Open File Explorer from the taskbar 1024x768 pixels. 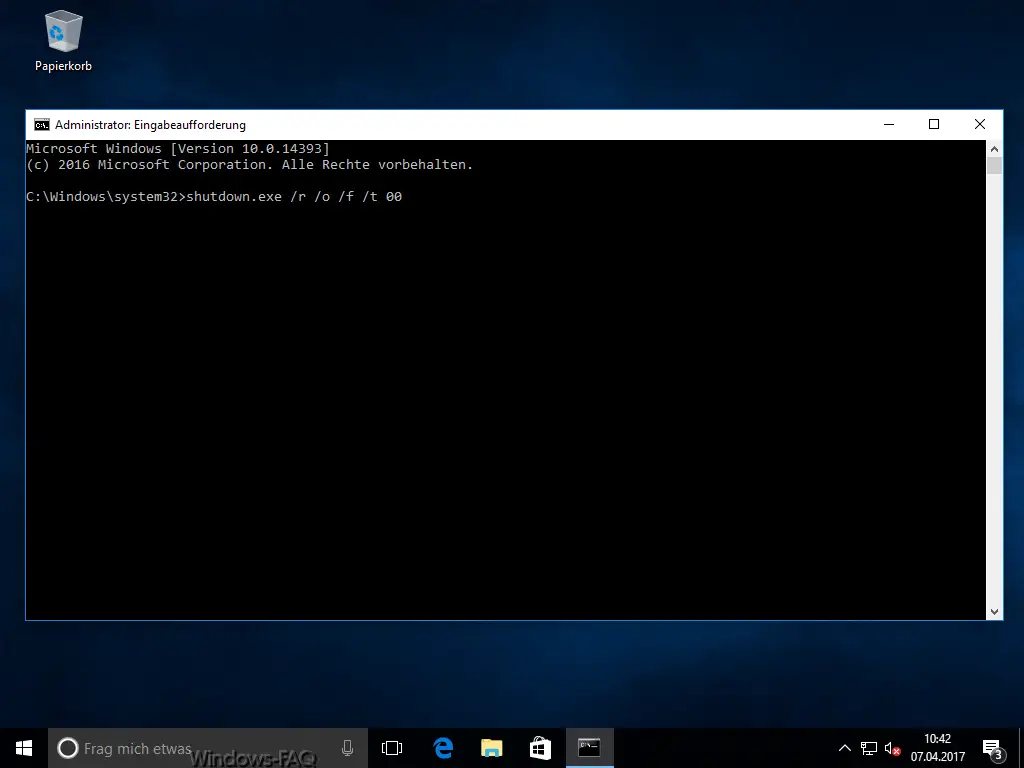[491, 748]
